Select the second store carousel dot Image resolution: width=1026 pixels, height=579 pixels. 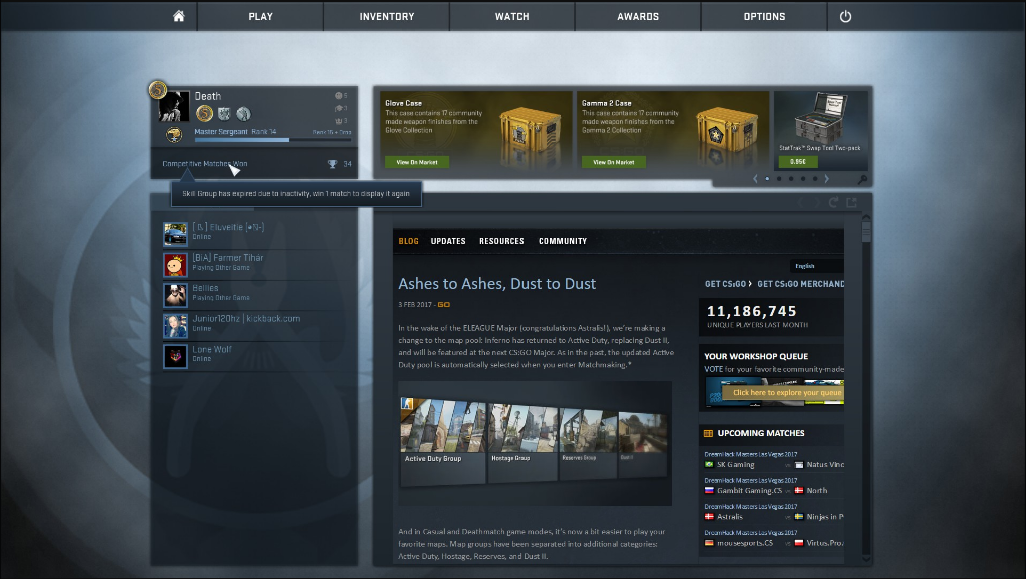pos(779,179)
